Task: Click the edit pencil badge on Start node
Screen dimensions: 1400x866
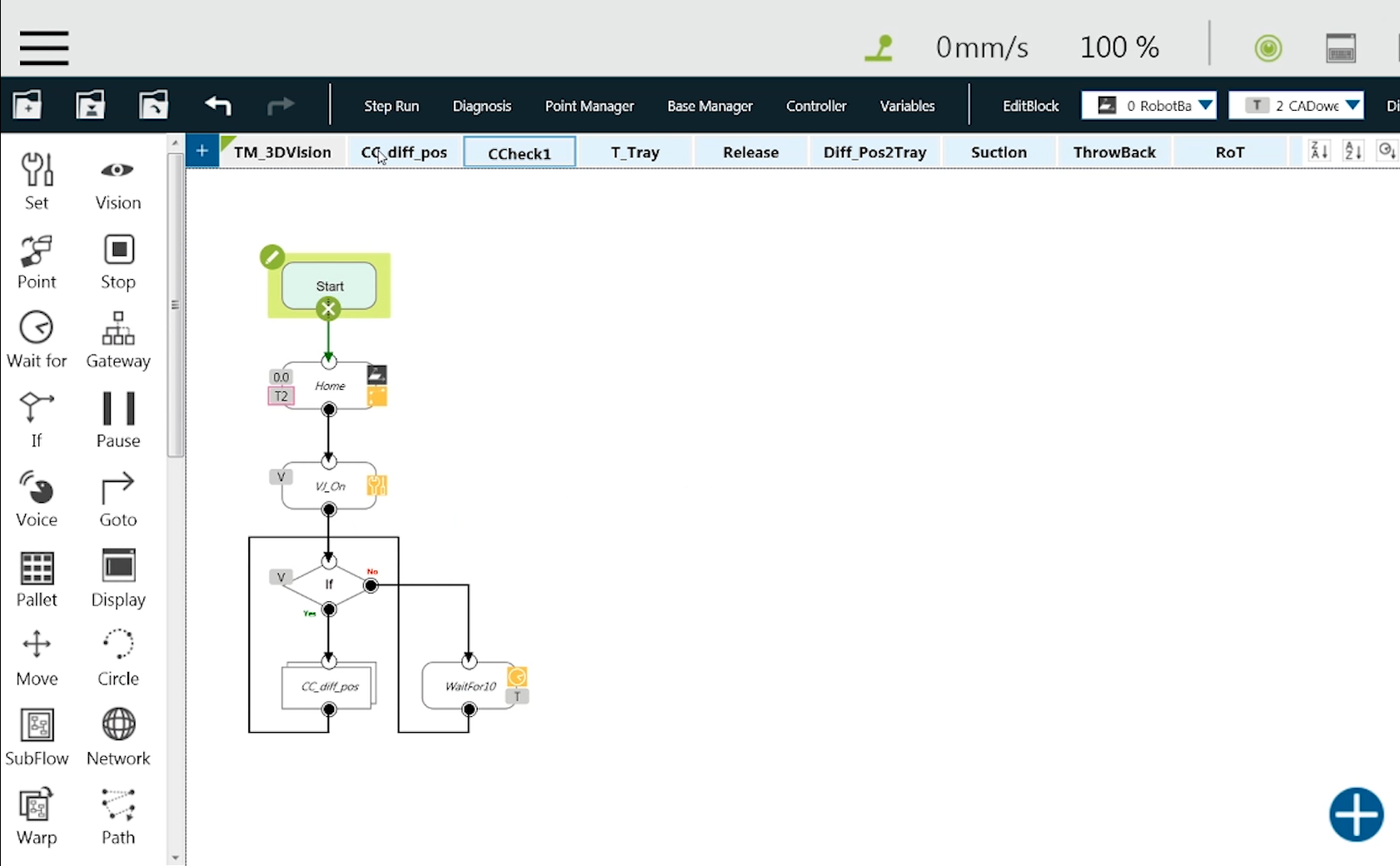Action: point(272,257)
